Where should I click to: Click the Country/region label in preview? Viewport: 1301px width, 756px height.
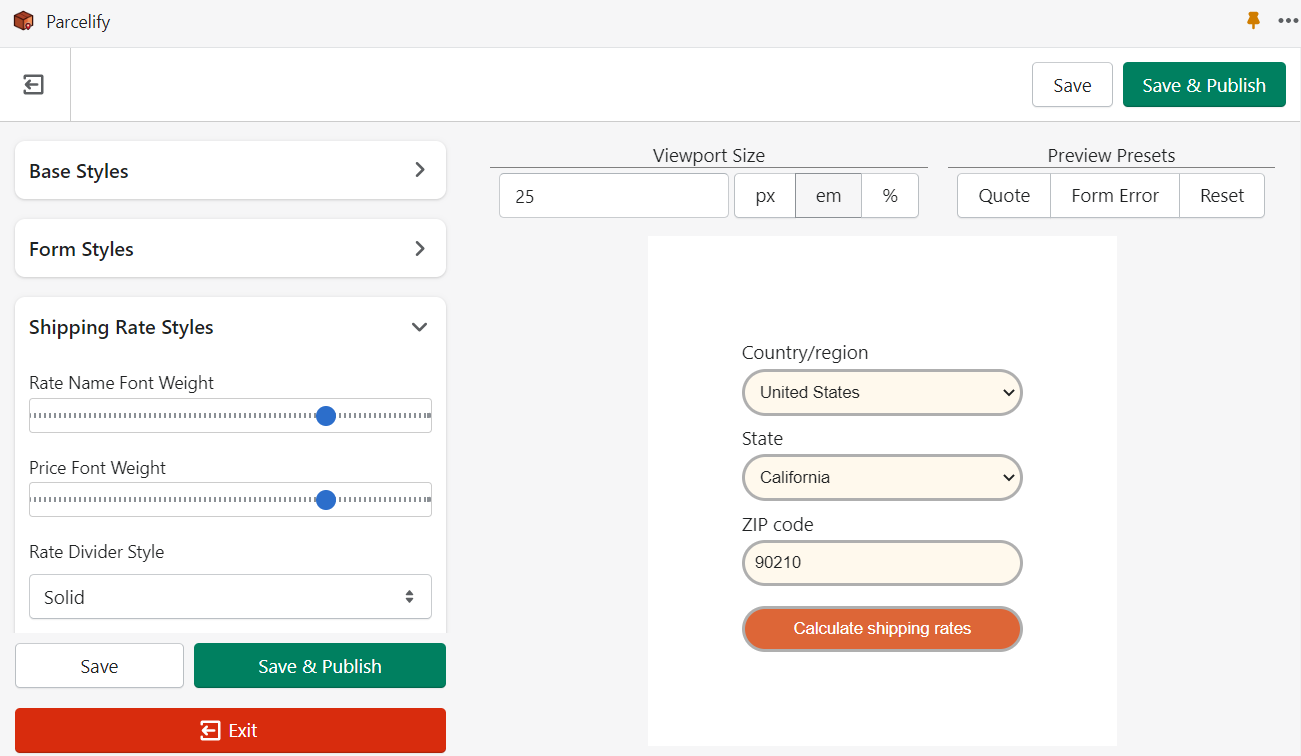(x=805, y=353)
